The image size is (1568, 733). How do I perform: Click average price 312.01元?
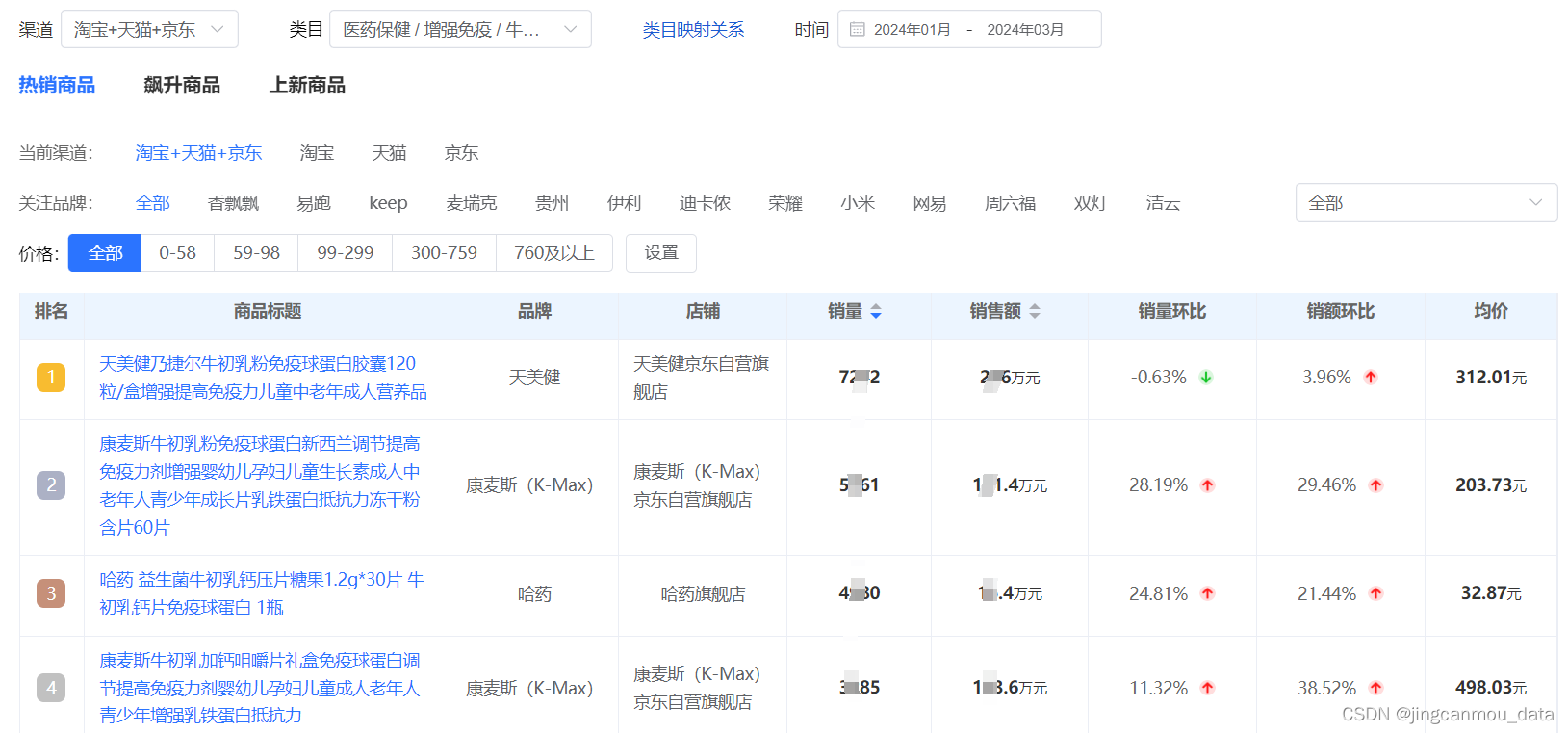tap(1491, 378)
